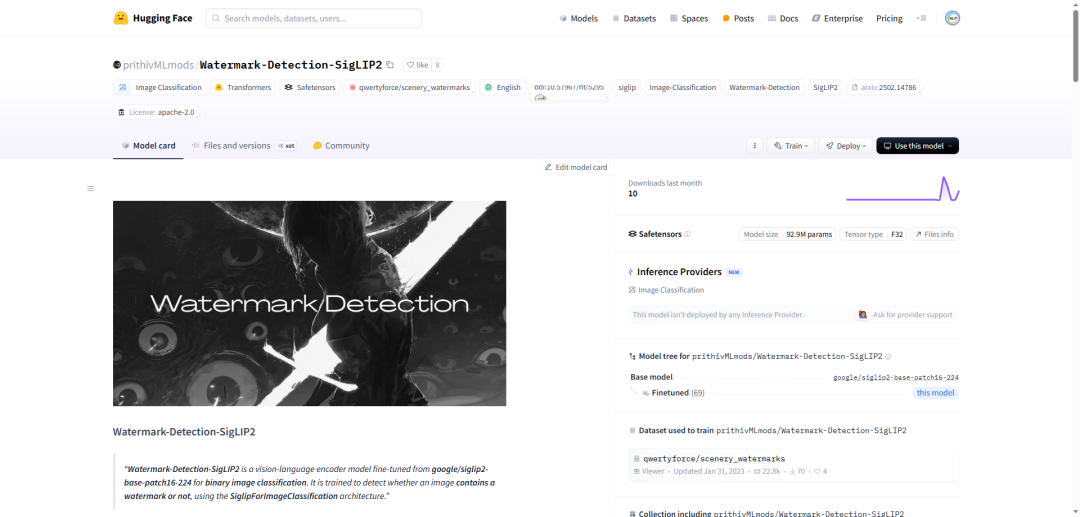1080x517 pixels.
Task: Select the Transformers library tag
Action: tap(242, 87)
